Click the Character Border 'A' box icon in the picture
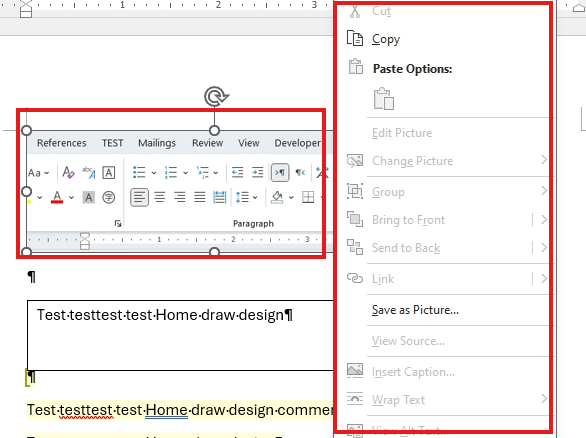 pyautogui.click(x=109, y=173)
